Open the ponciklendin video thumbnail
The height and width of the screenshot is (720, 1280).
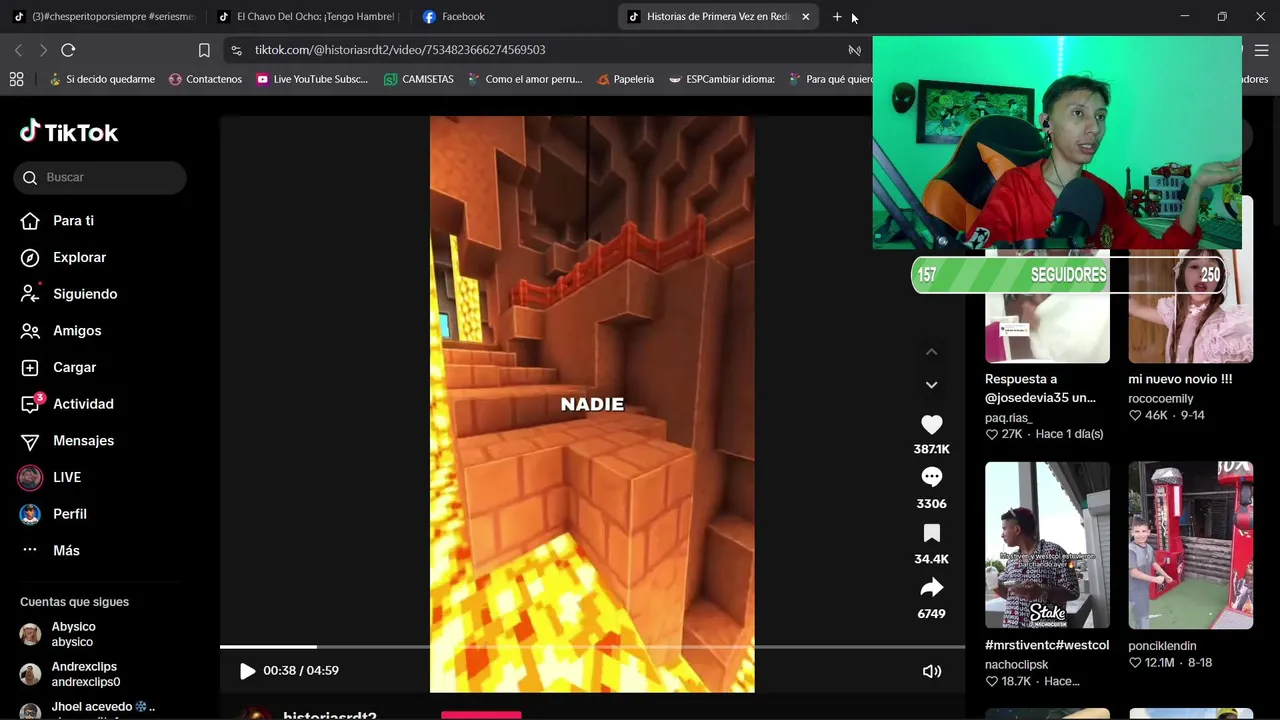click(x=1190, y=545)
